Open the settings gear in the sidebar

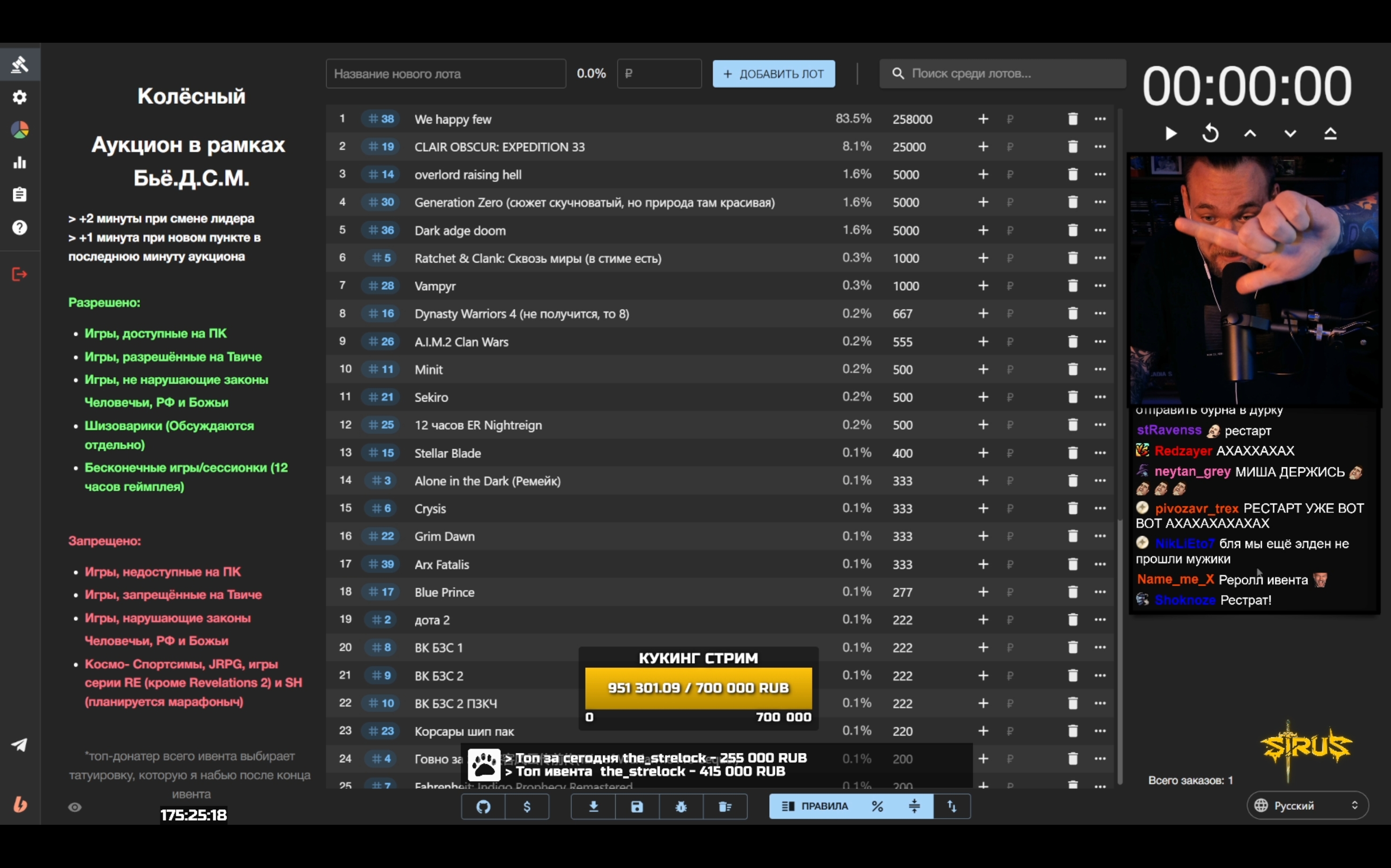tap(20, 97)
